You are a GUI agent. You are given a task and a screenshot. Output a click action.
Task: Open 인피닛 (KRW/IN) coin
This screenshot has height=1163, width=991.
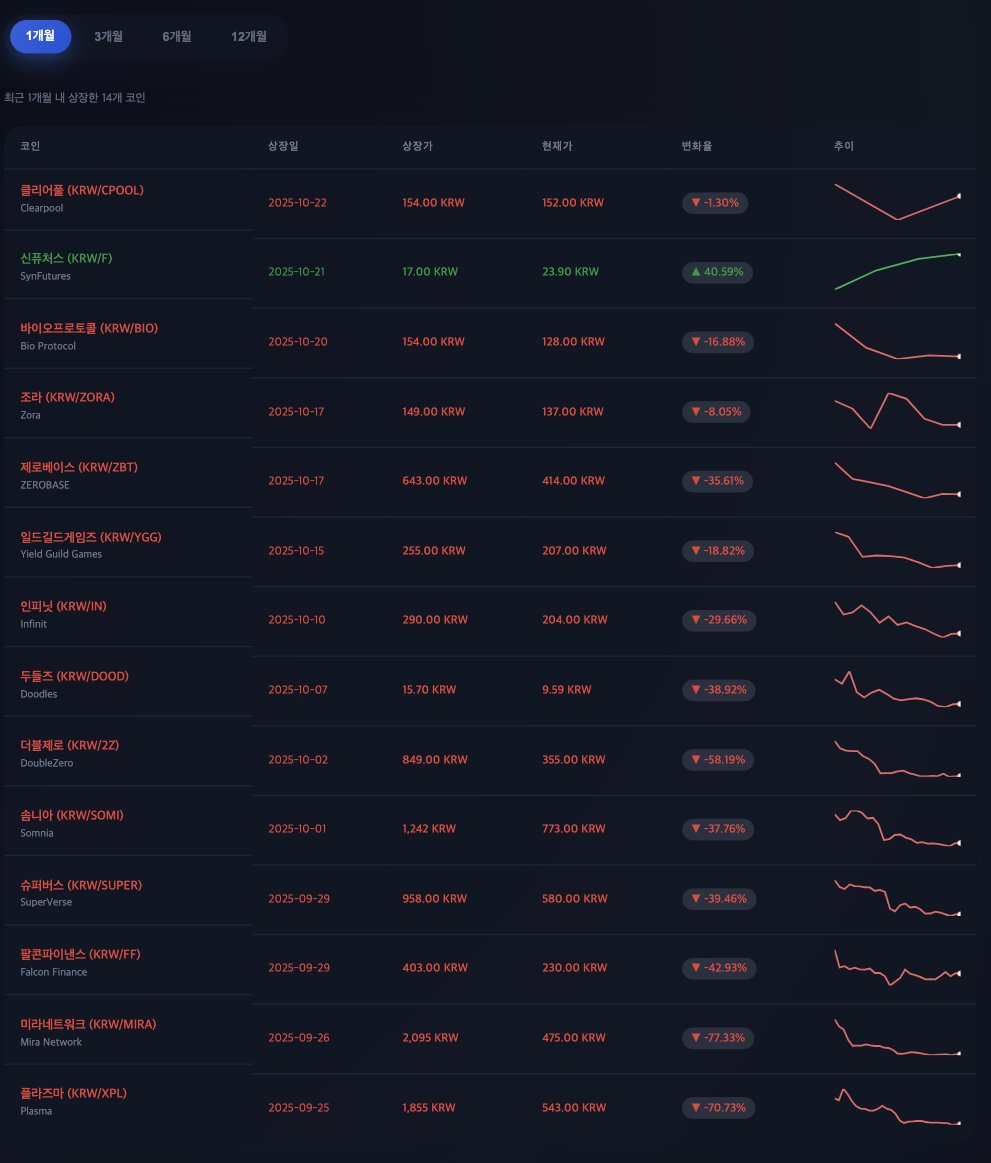point(63,606)
